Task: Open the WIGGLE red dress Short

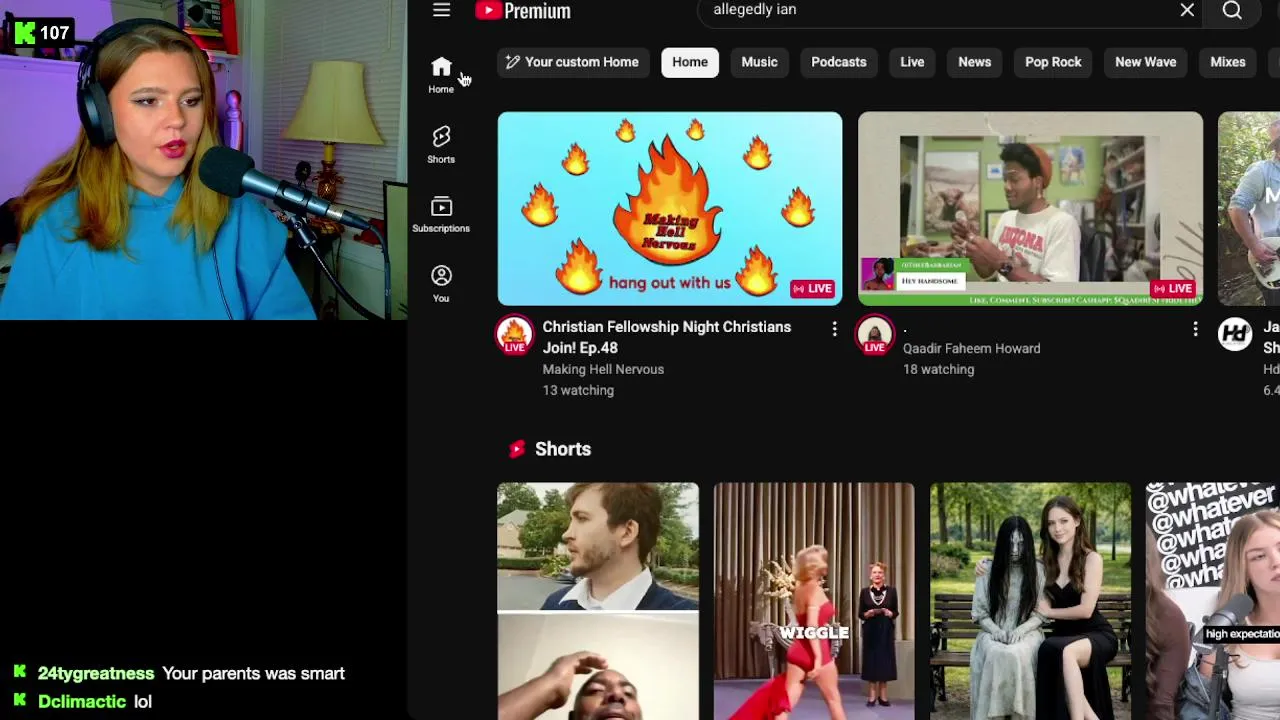Action: [x=814, y=601]
